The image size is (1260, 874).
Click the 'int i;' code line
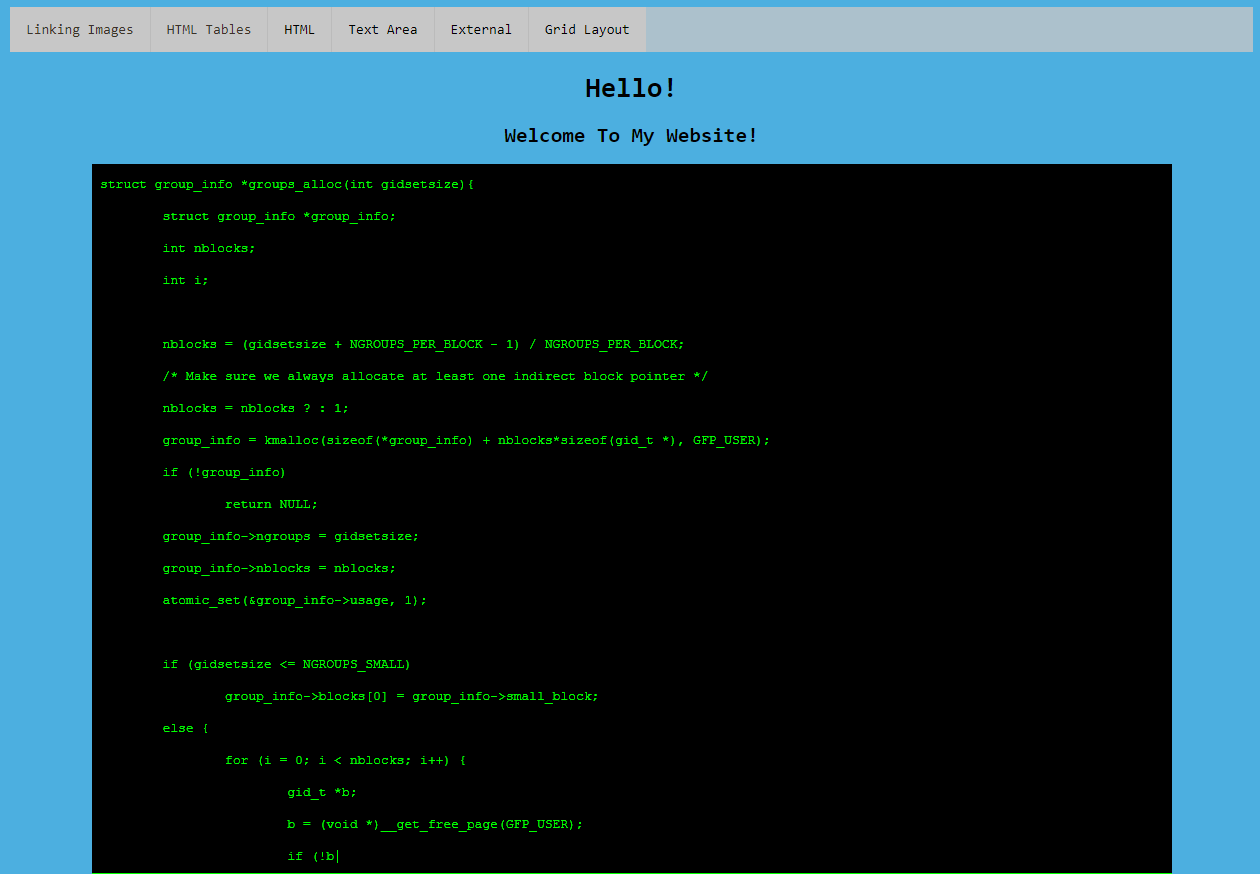point(185,280)
